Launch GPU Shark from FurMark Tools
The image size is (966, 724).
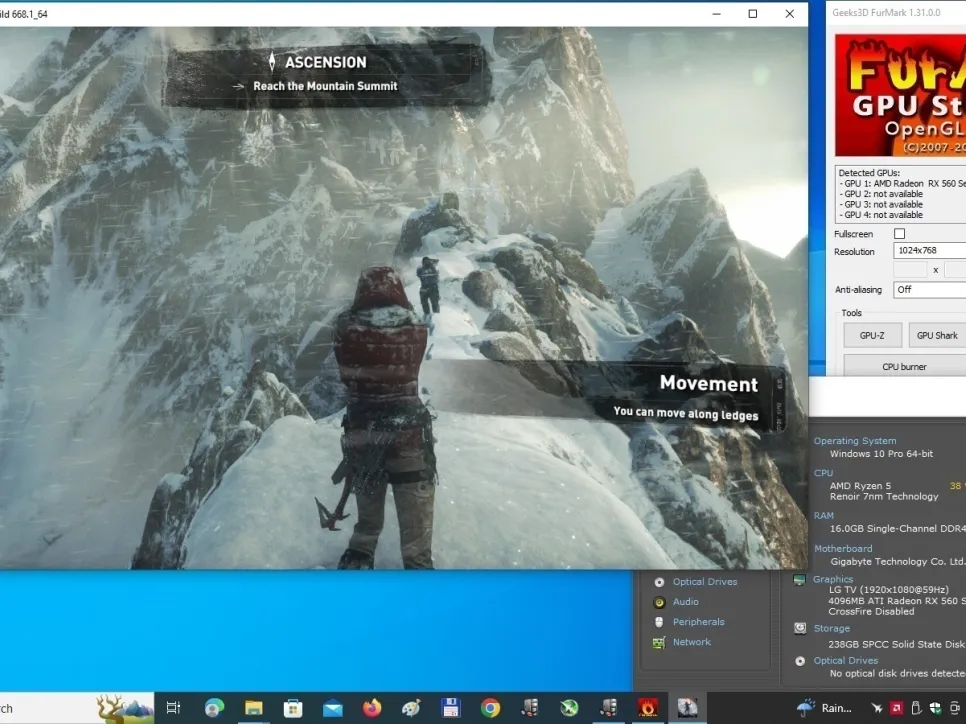tap(937, 335)
